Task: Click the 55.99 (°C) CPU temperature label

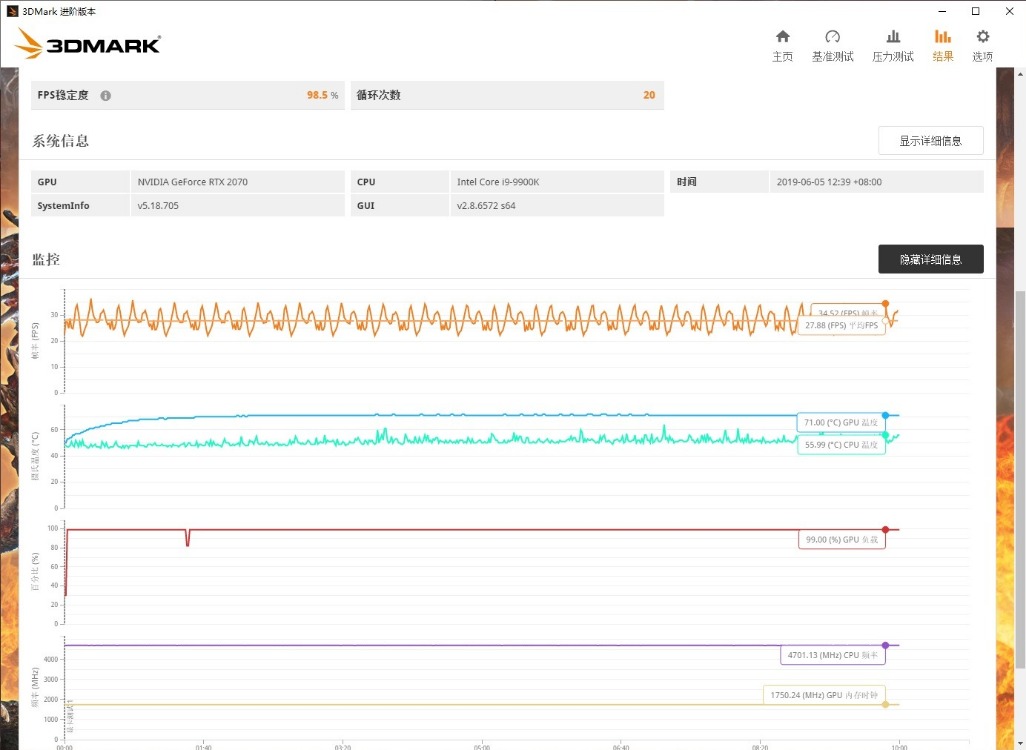Action: (841, 445)
